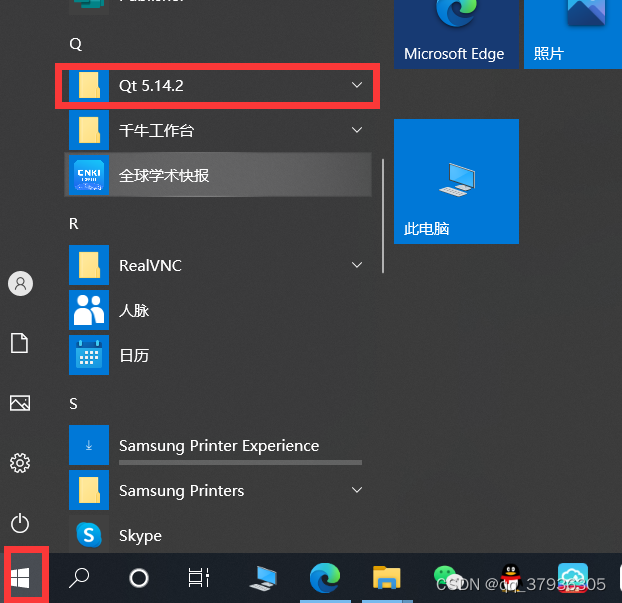Select Samsung Printers text label
The image size is (622, 603).
click(182, 491)
